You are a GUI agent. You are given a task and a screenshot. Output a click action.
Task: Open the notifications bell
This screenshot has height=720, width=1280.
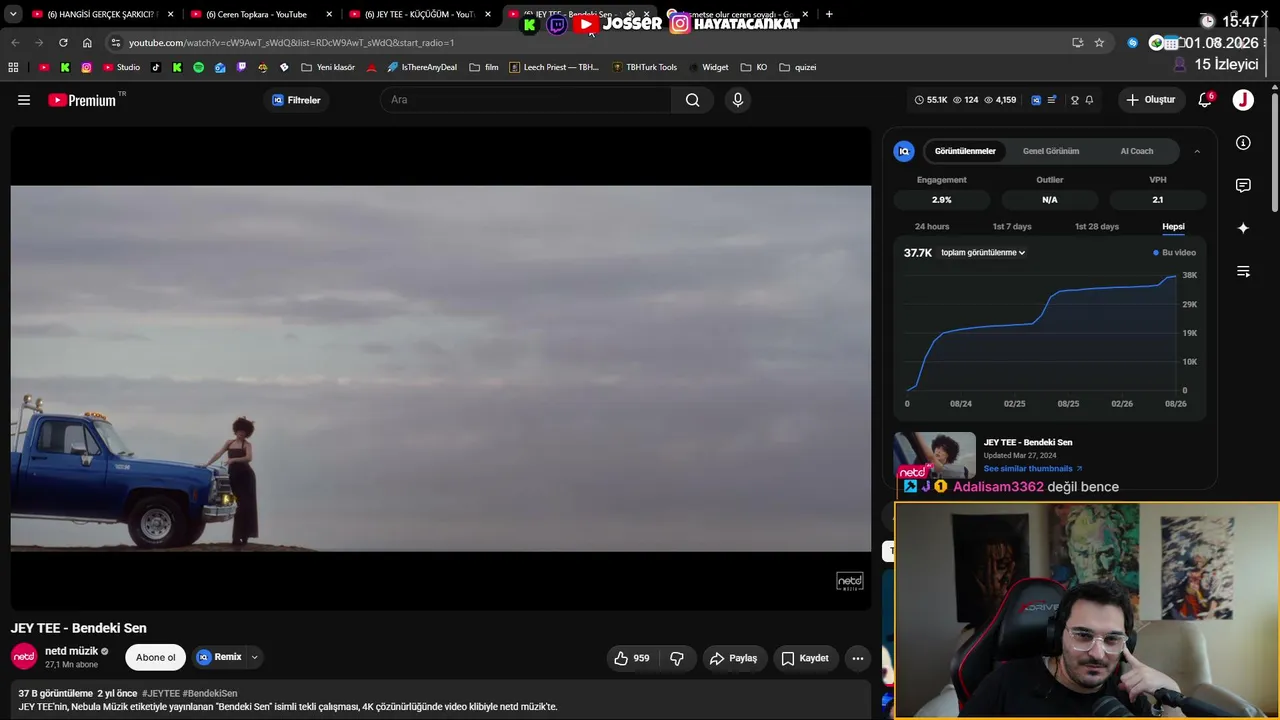pos(1205,100)
